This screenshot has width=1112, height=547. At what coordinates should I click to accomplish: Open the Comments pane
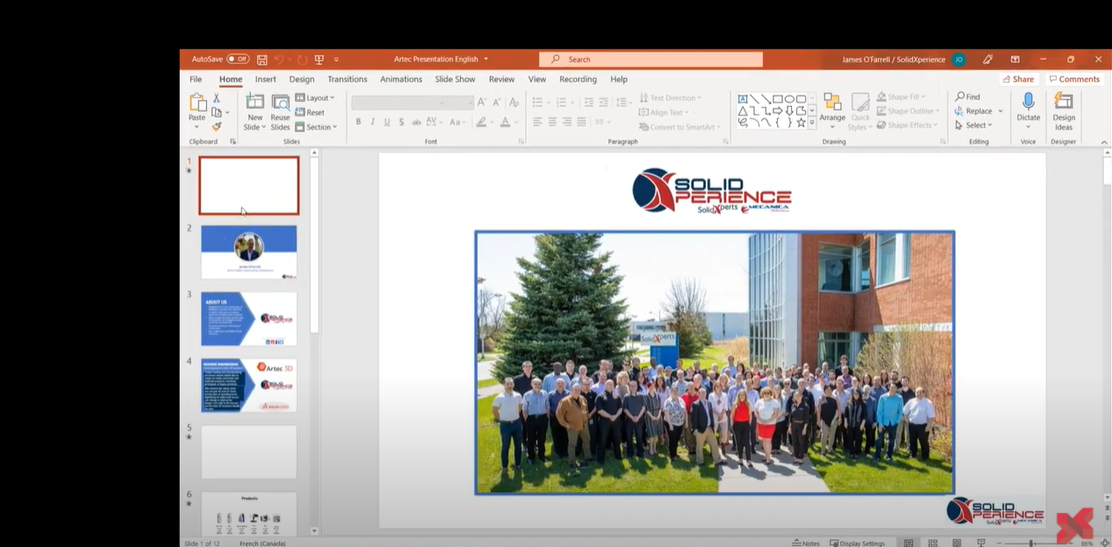pyautogui.click(x=1074, y=79)
